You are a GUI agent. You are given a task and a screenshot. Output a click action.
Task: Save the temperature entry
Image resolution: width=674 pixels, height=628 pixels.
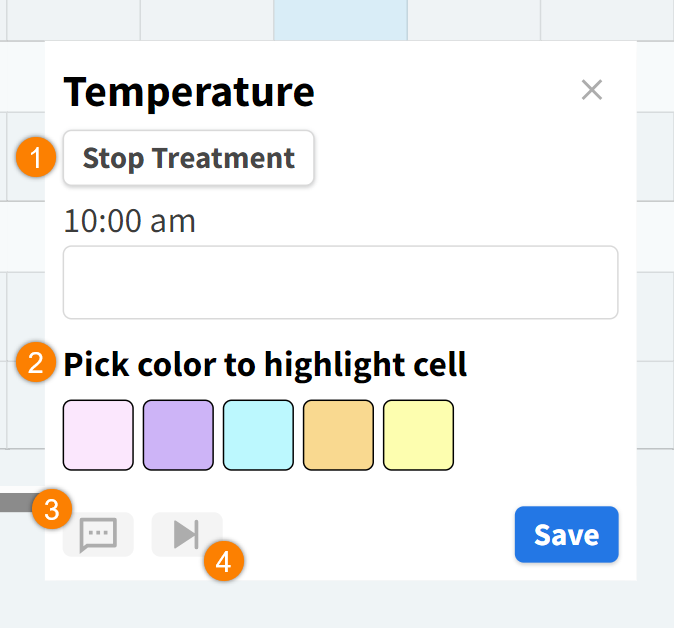566,535
